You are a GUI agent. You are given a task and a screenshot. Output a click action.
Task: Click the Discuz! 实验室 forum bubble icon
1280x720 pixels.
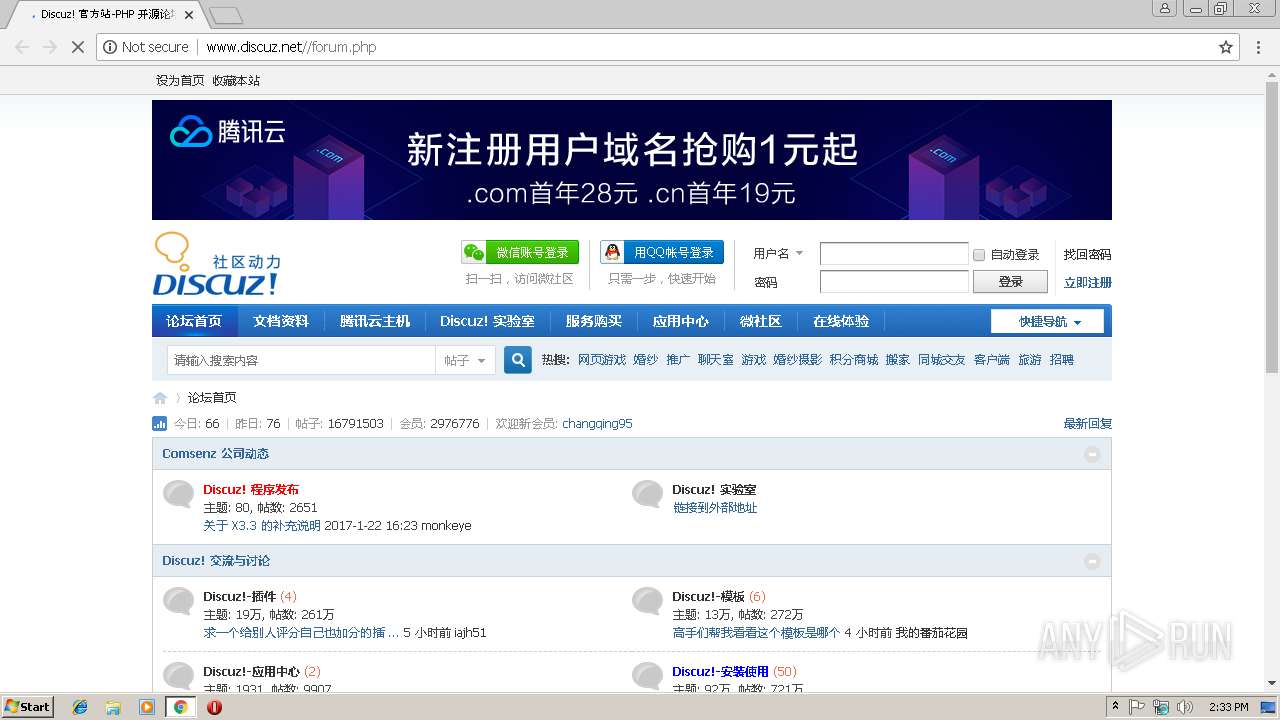[x=647, y=494]
